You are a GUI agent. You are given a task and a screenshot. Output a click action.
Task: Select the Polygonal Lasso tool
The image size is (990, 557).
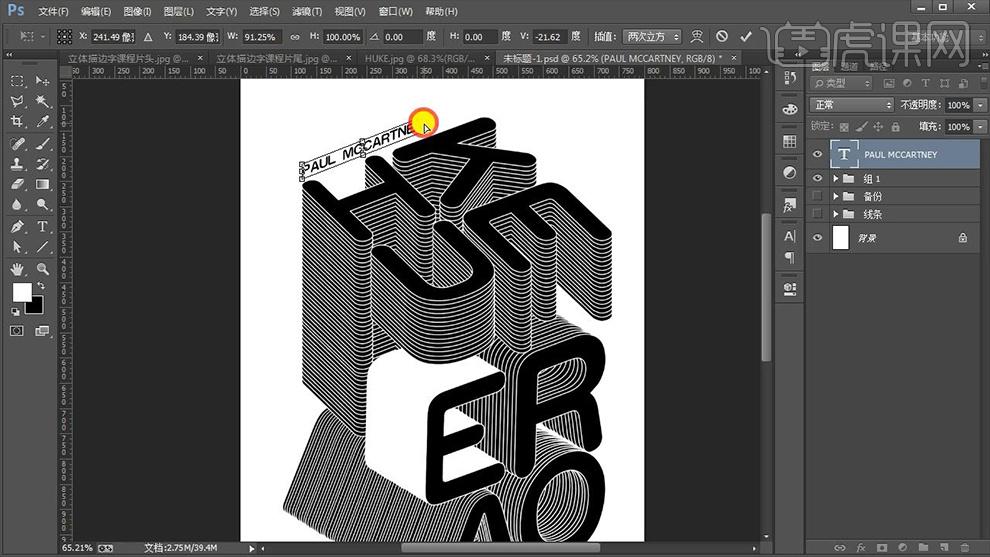pyautogui.click(x=17, y=101)
